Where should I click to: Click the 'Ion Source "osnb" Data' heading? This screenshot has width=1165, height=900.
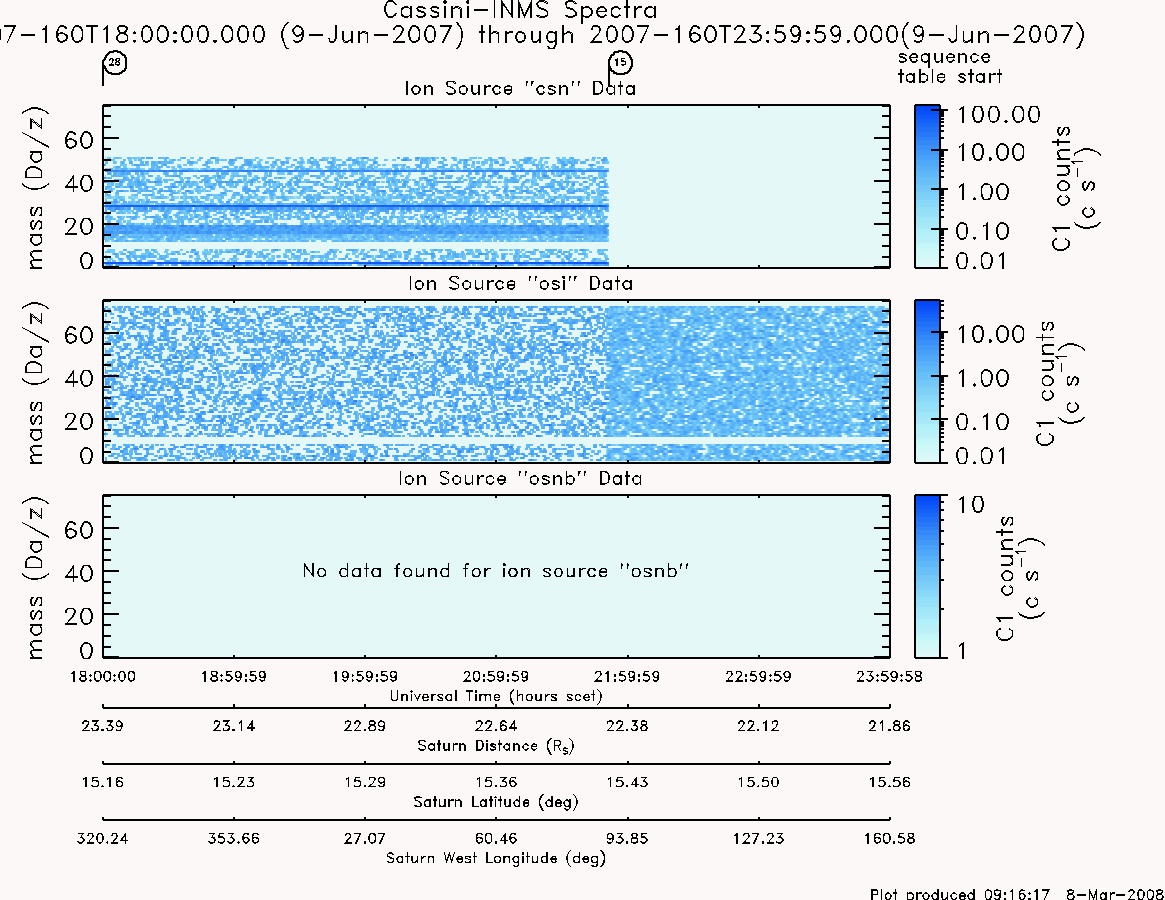[x=520, y=478]
